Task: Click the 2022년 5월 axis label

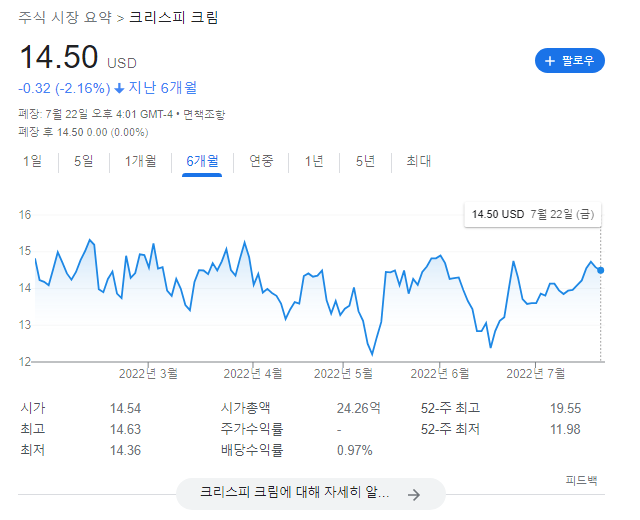Action: (x=343, y=373)
